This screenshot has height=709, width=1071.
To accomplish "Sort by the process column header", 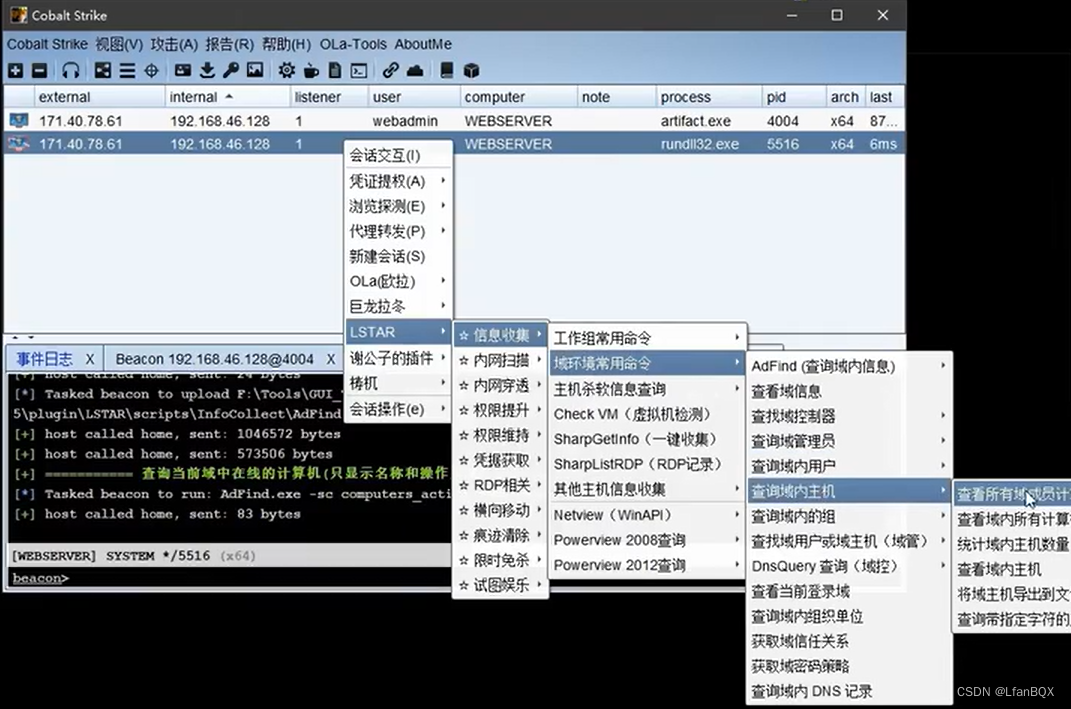I will 708,97.
